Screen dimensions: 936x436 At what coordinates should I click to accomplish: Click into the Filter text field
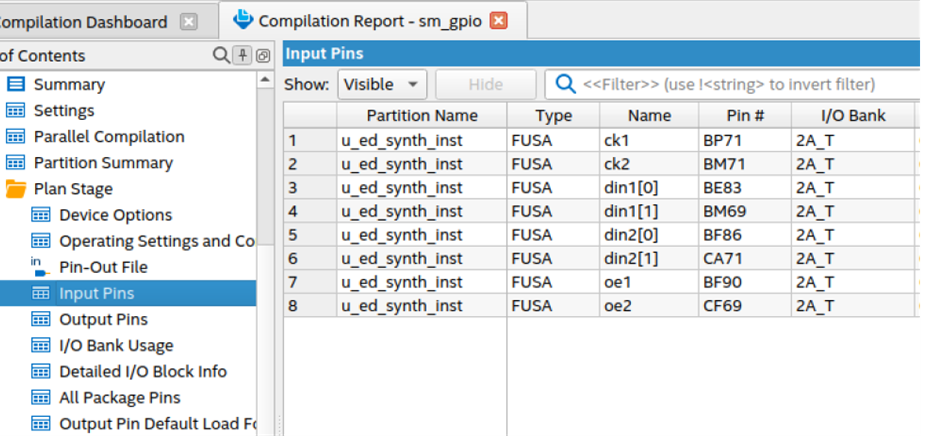(x=740, y=85)
